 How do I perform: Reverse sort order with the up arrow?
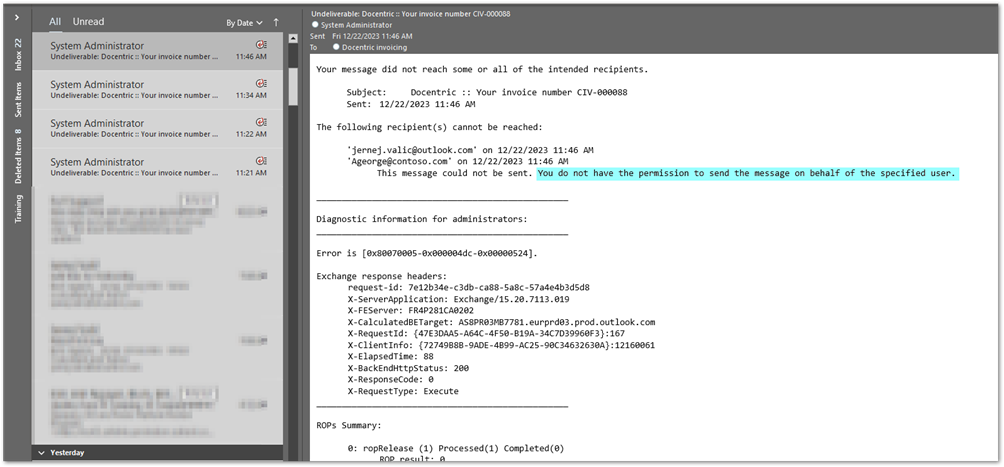(276, 22)
